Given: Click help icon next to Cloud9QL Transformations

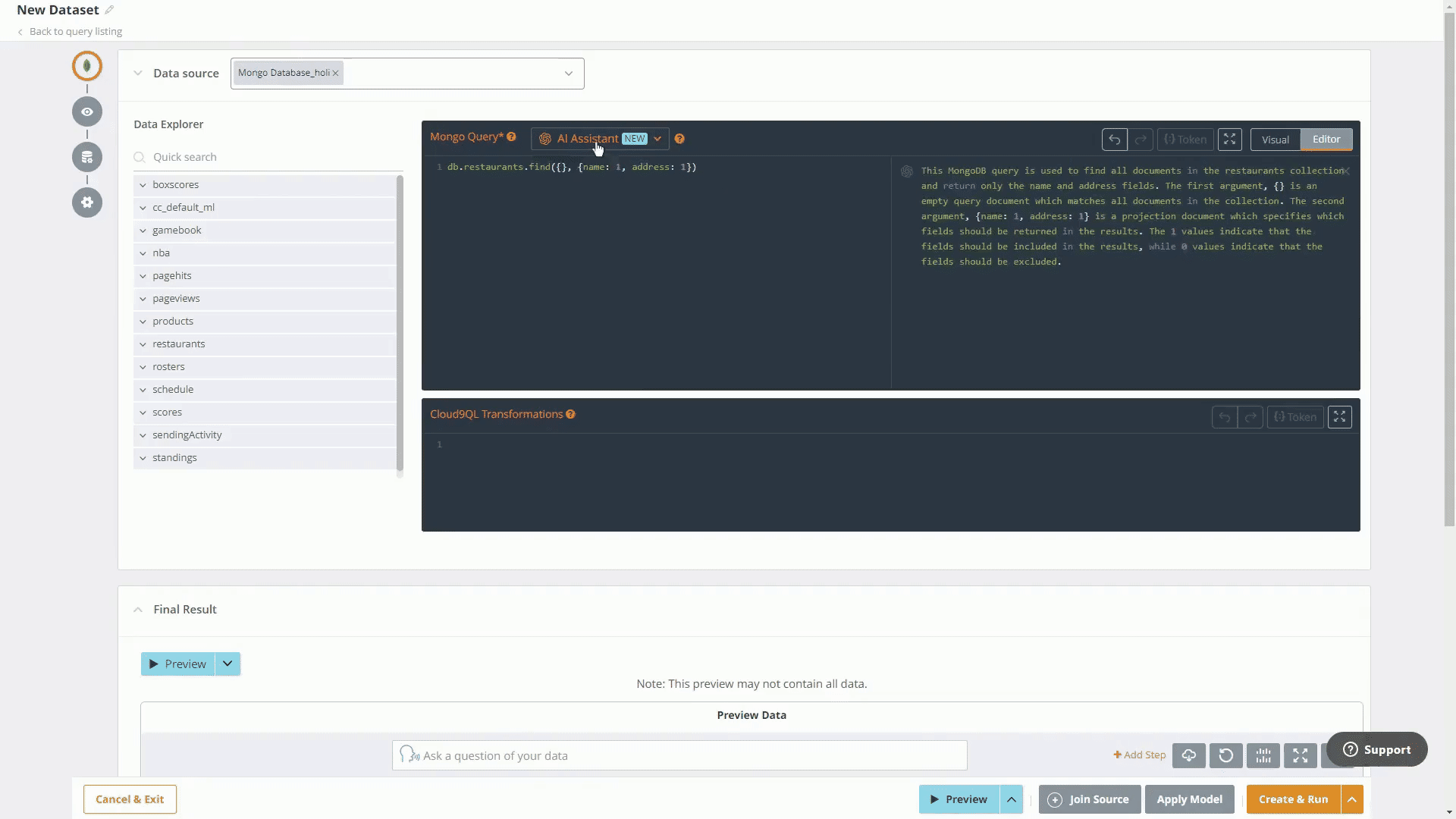Looking at the screenshot, I should pos(570,414).
